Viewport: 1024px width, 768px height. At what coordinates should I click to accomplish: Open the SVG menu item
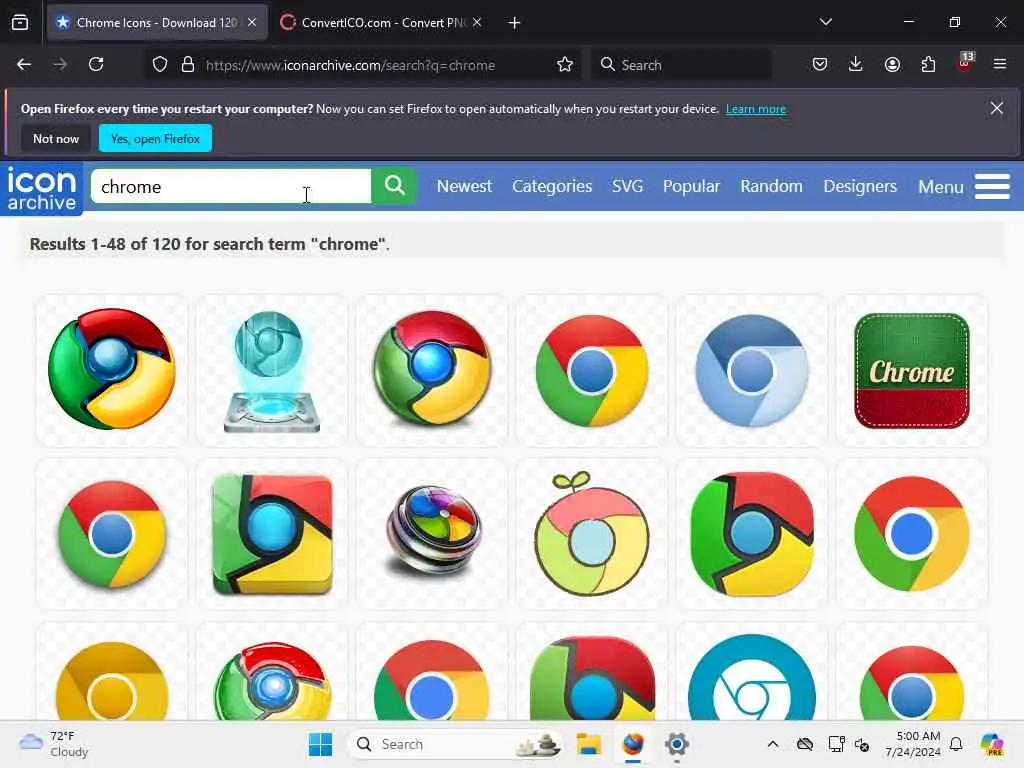coord(628,186)
